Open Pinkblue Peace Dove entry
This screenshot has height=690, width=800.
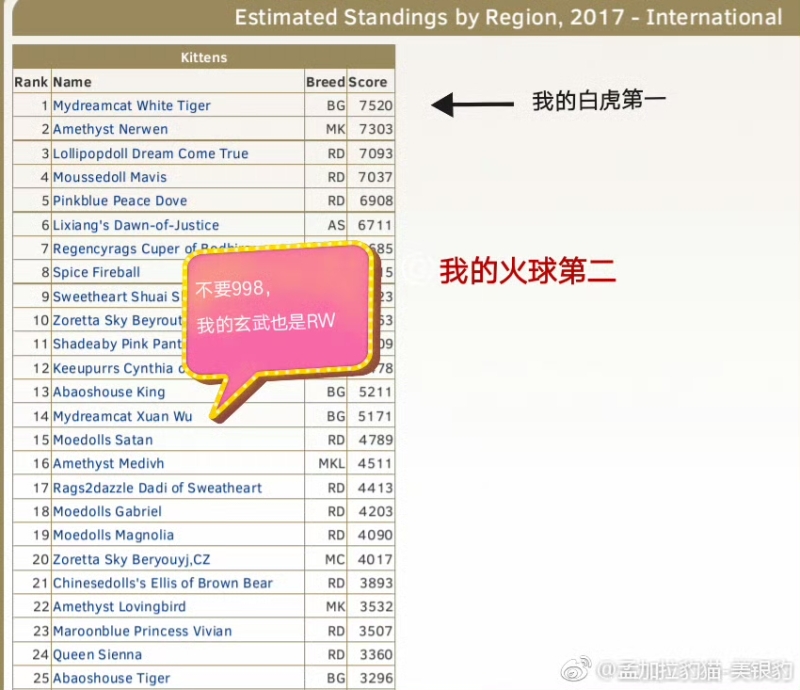[120, 201]
